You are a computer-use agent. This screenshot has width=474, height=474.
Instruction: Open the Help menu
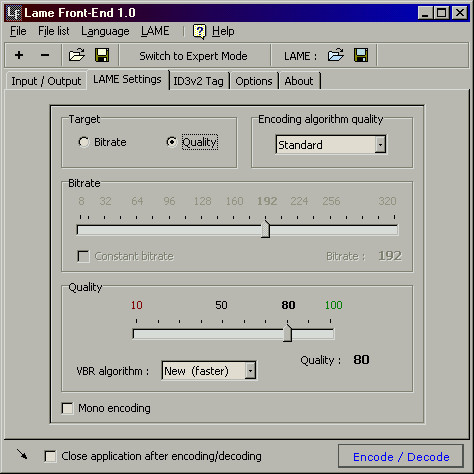tap(223, 31)
